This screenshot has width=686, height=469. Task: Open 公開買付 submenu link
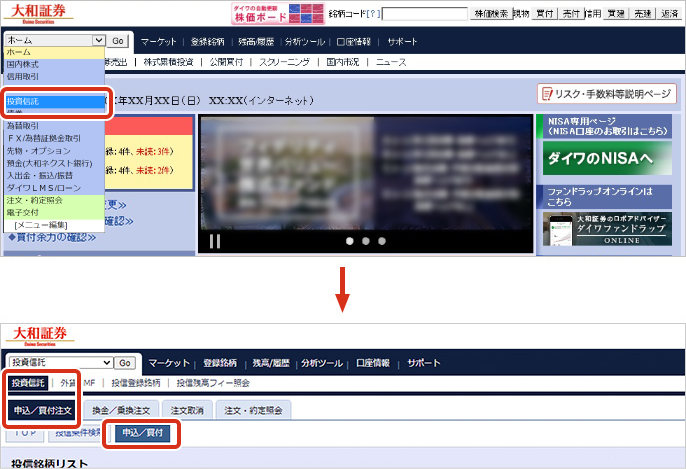coord(226,62)
